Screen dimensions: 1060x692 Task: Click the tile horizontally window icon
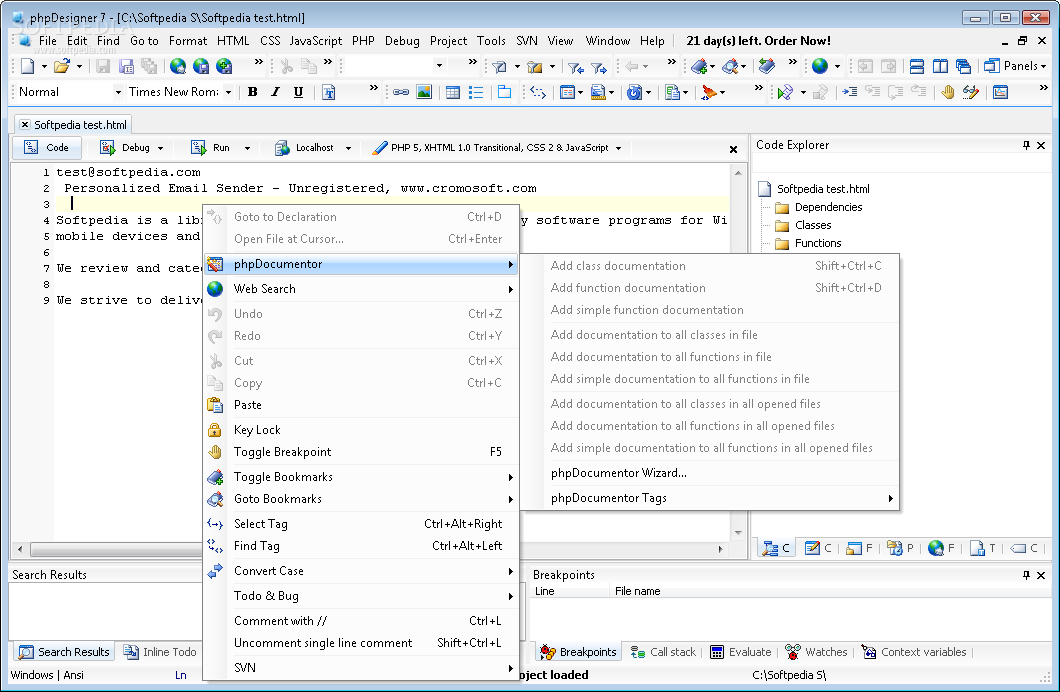917,66
